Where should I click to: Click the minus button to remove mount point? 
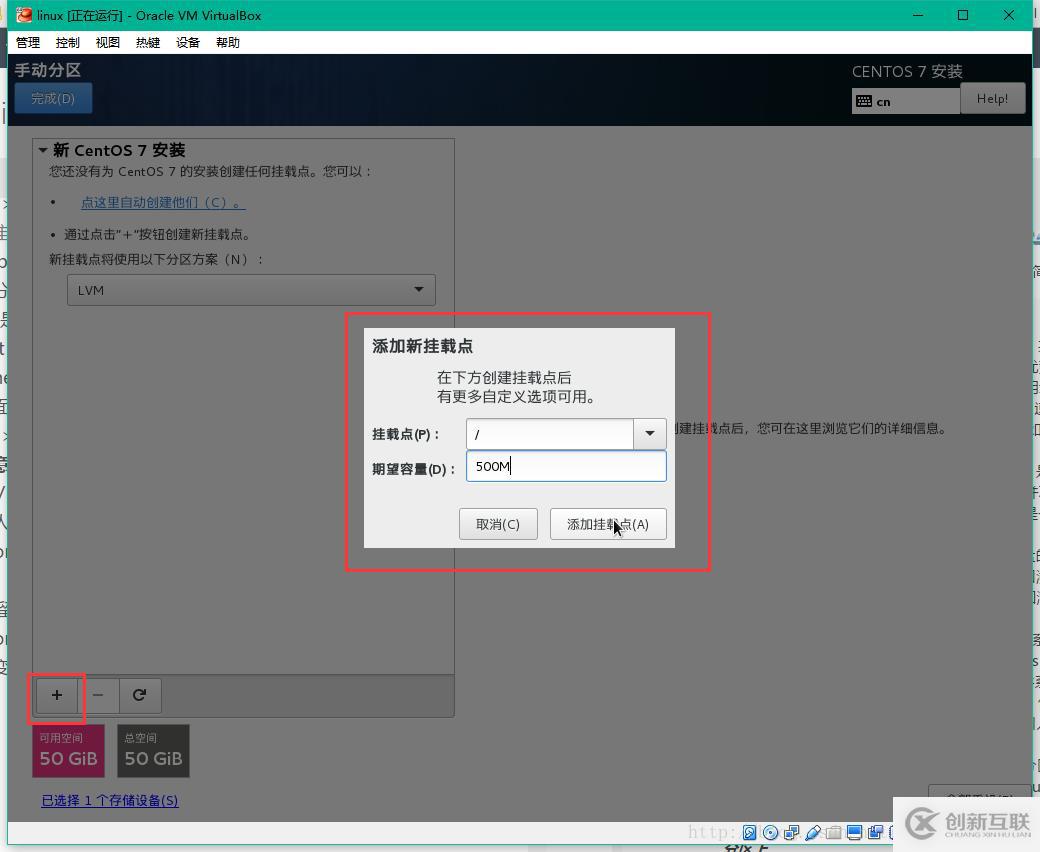click(98, 695)
